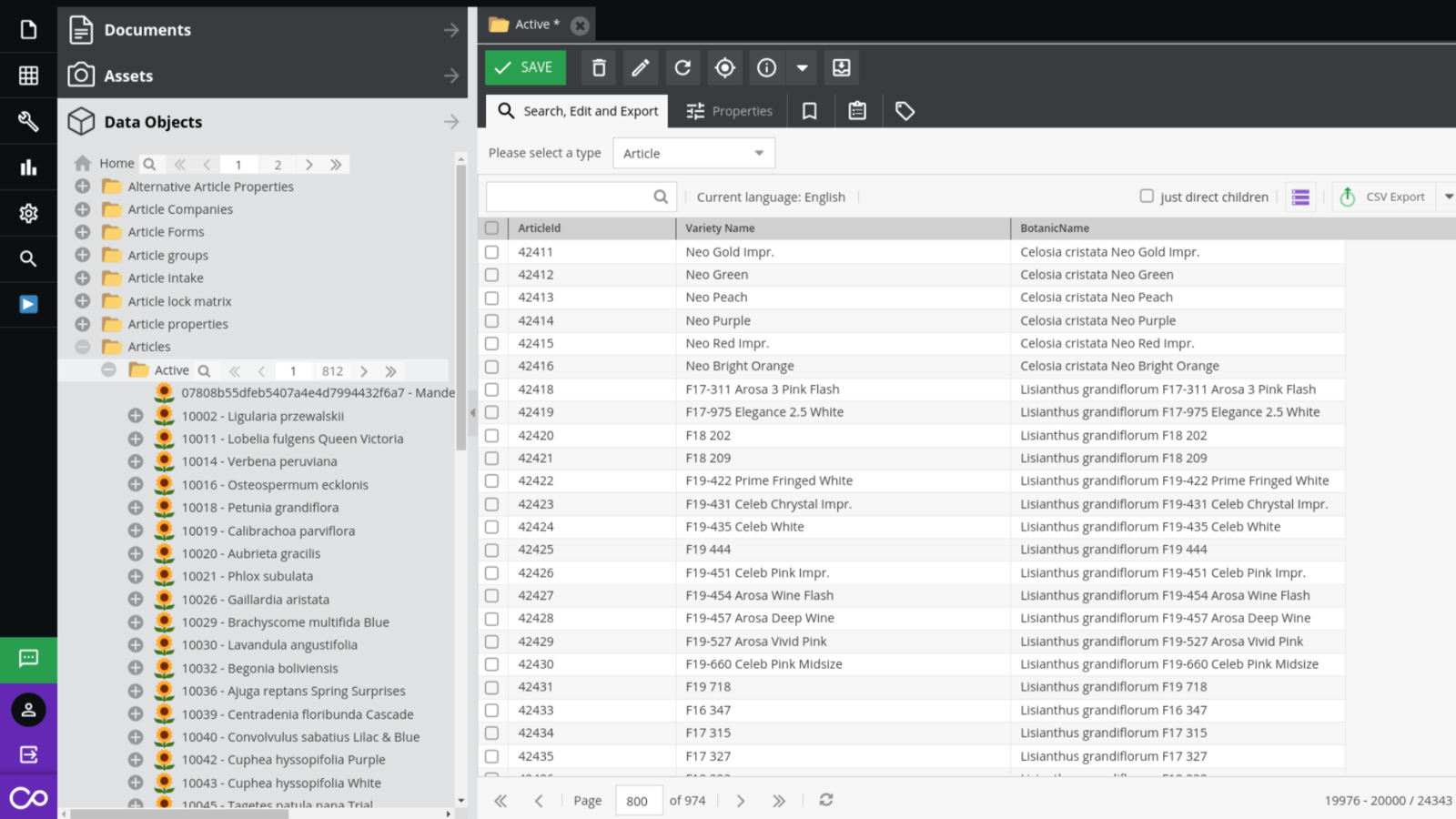Switch to the Properties tab
Viewport: 1456px width, 819px height.
(x=729, y=111)
